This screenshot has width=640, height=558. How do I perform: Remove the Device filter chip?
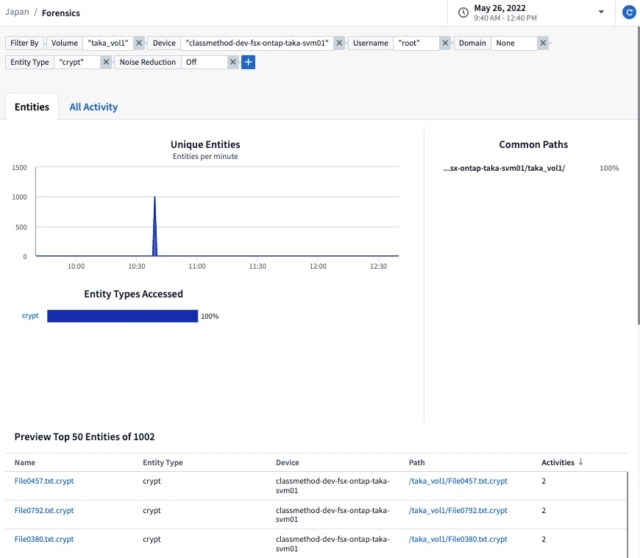coord(339,43)
